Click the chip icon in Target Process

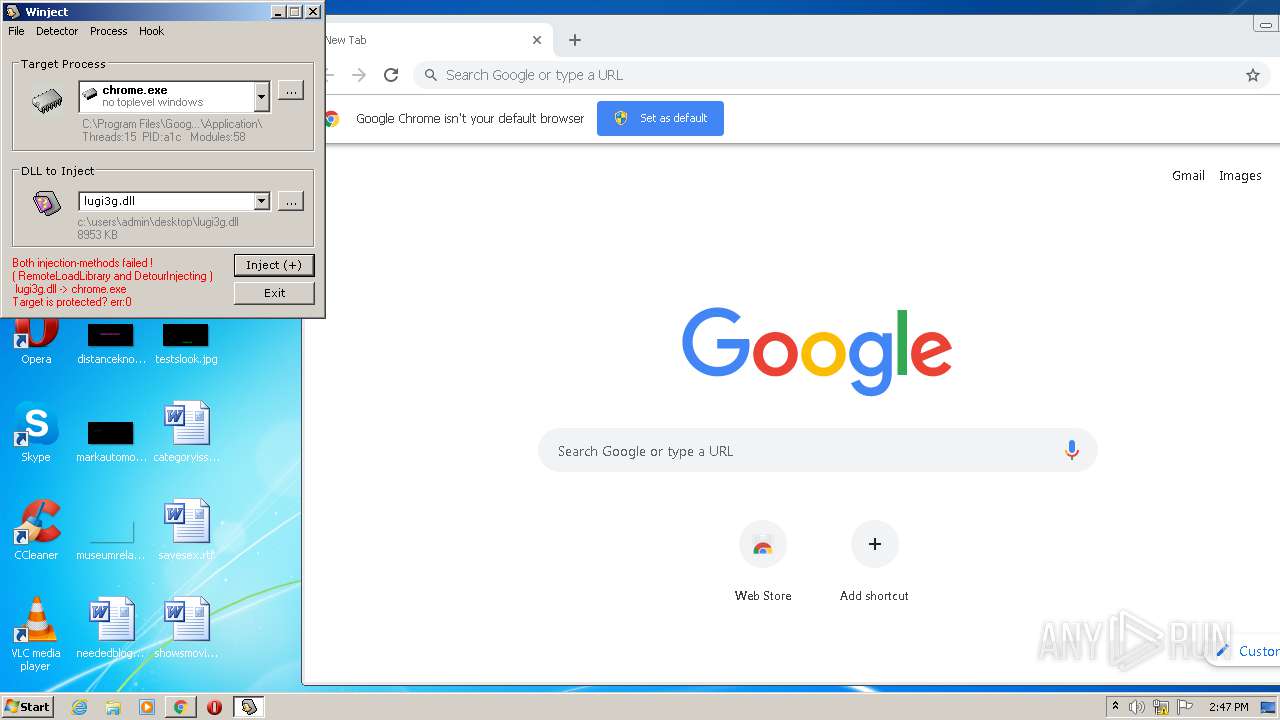click(x=46, y=101)
